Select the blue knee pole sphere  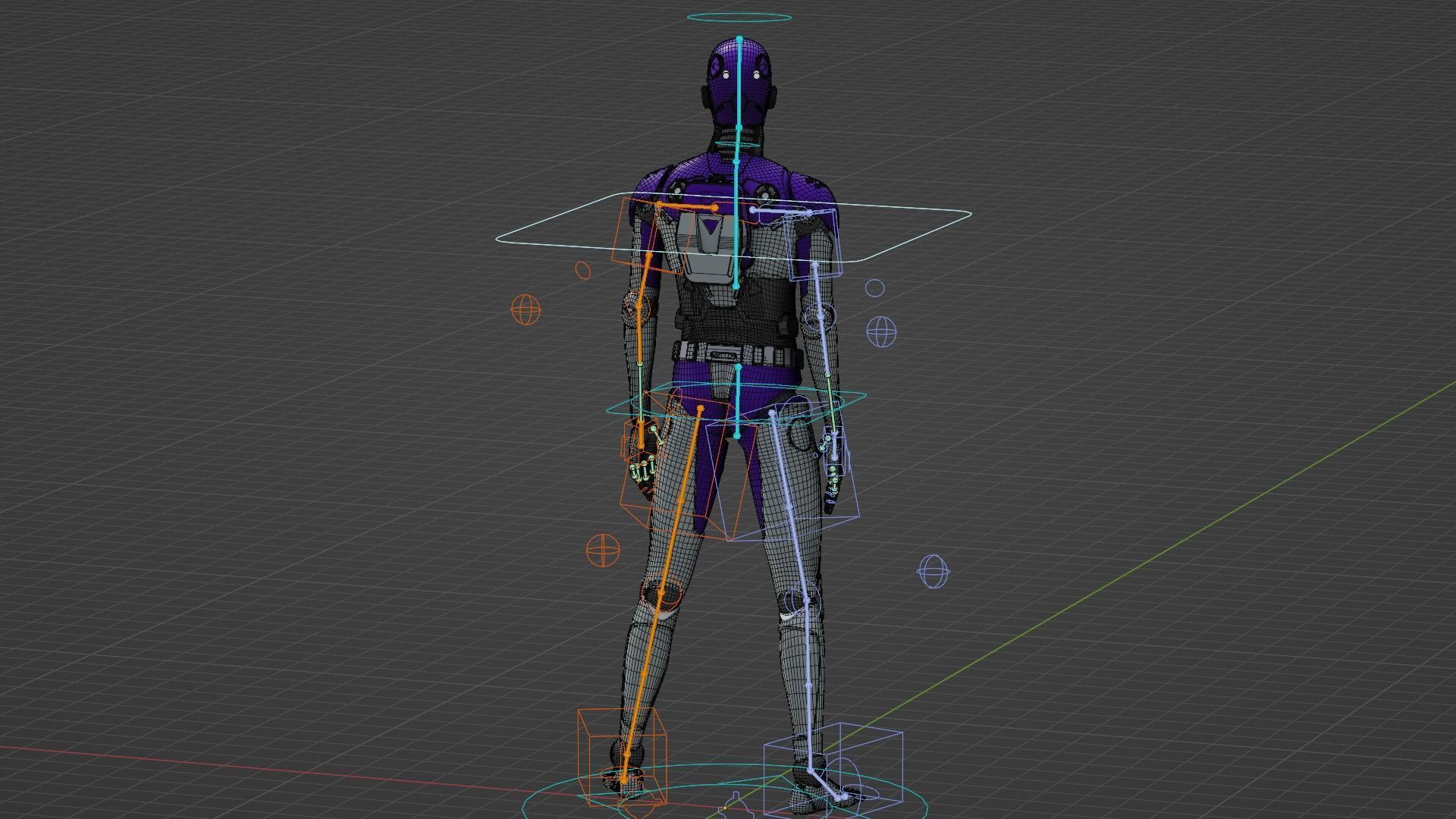tap(934, 570)
